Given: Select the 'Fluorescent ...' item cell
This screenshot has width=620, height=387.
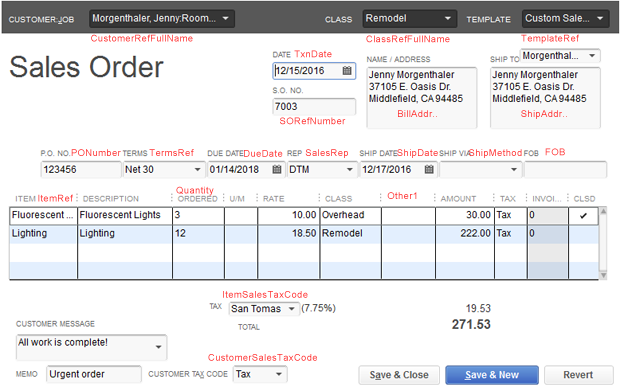Looking at the screenshot, I should [x=43, y=215].
